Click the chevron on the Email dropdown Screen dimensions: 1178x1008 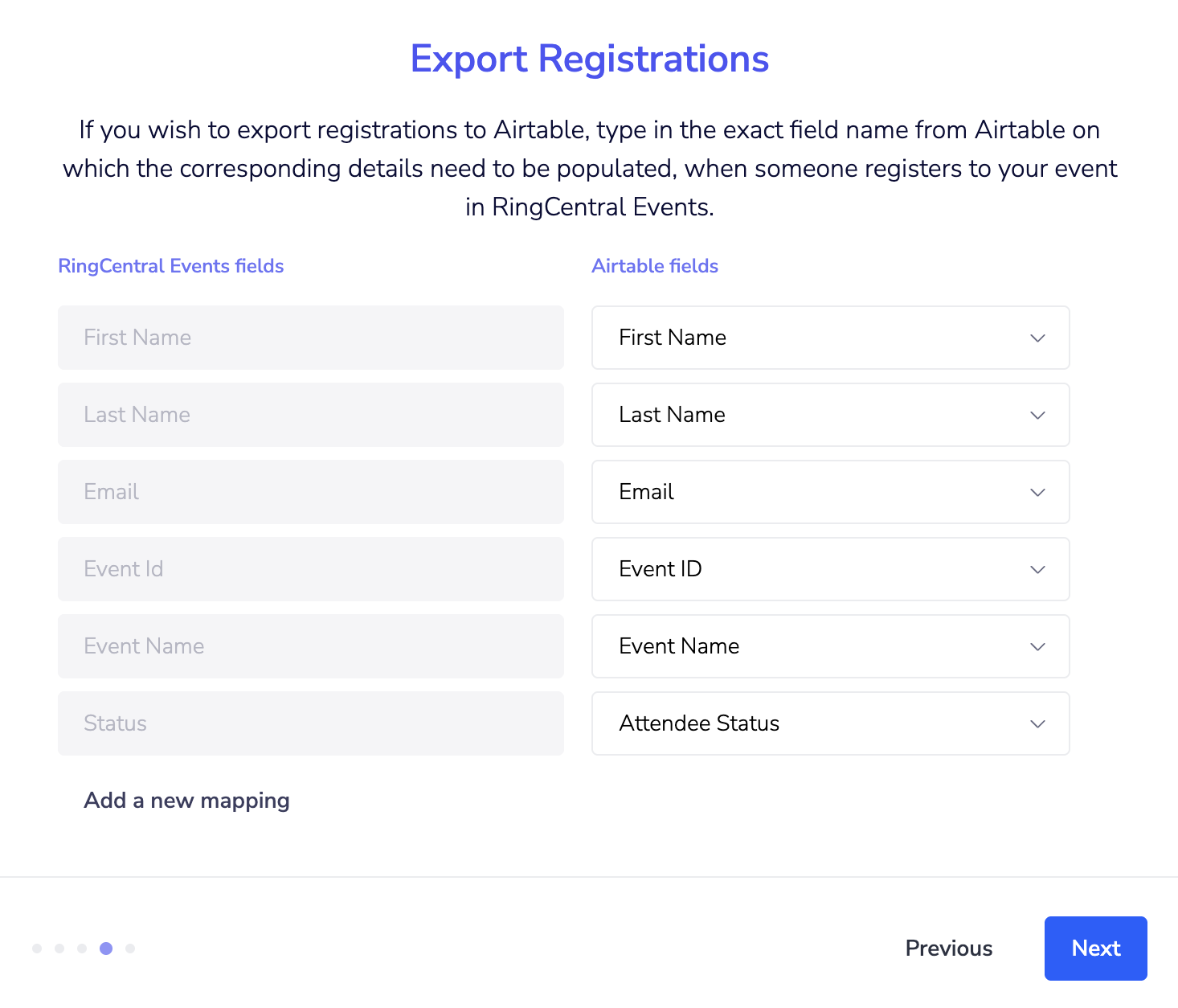(1037, 493)
